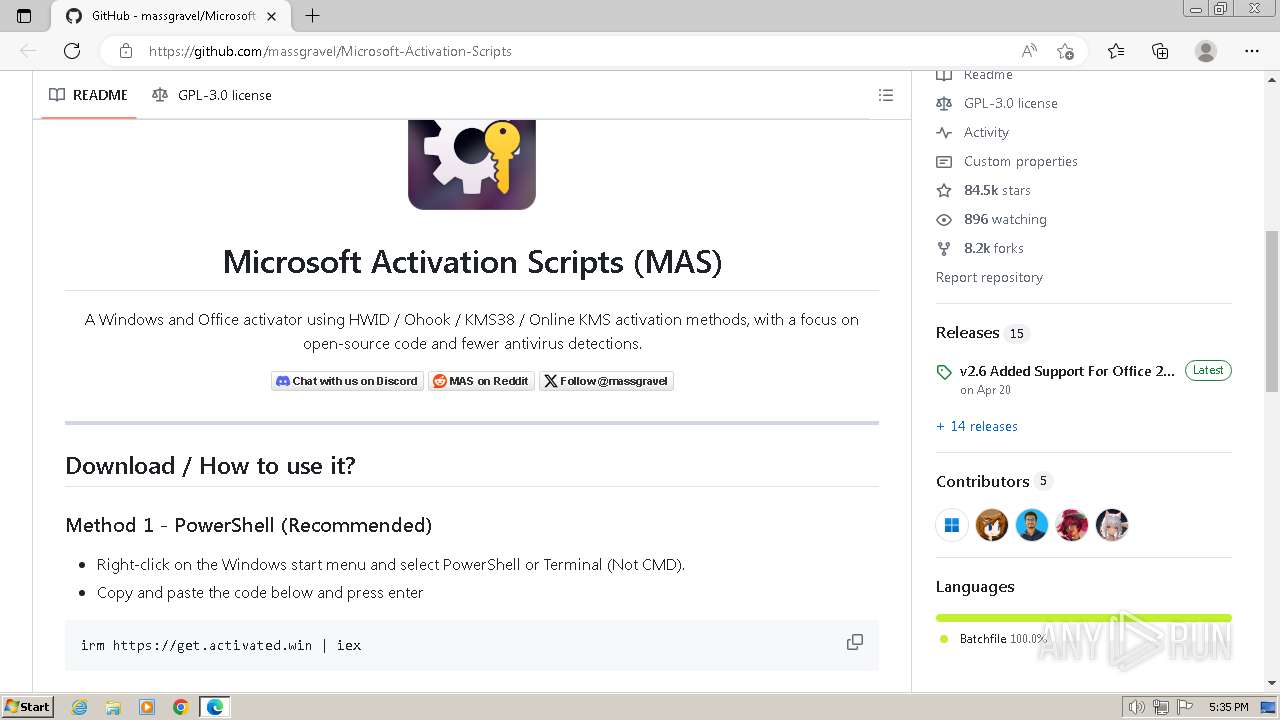1280x720 pixels.
Task: View site information lock icon
Action: point(126,51)
